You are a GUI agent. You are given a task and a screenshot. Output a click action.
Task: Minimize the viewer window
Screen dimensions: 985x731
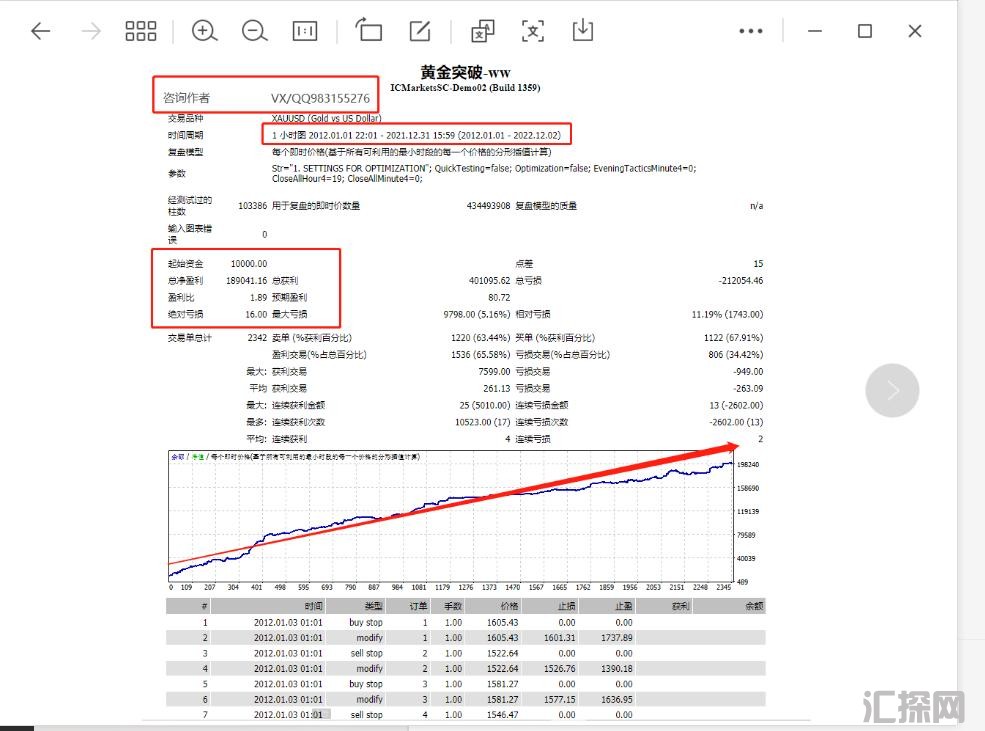815,31
